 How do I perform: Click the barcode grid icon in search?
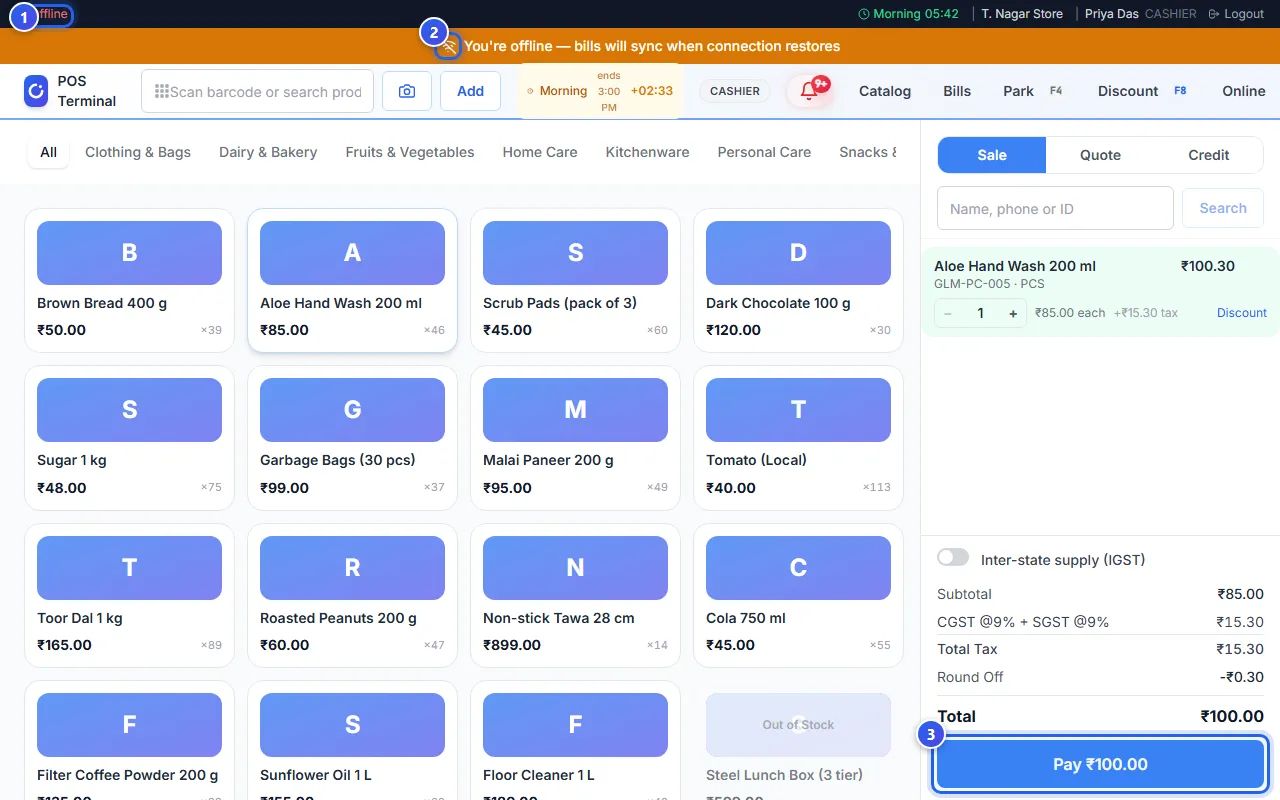click(161, 91)
